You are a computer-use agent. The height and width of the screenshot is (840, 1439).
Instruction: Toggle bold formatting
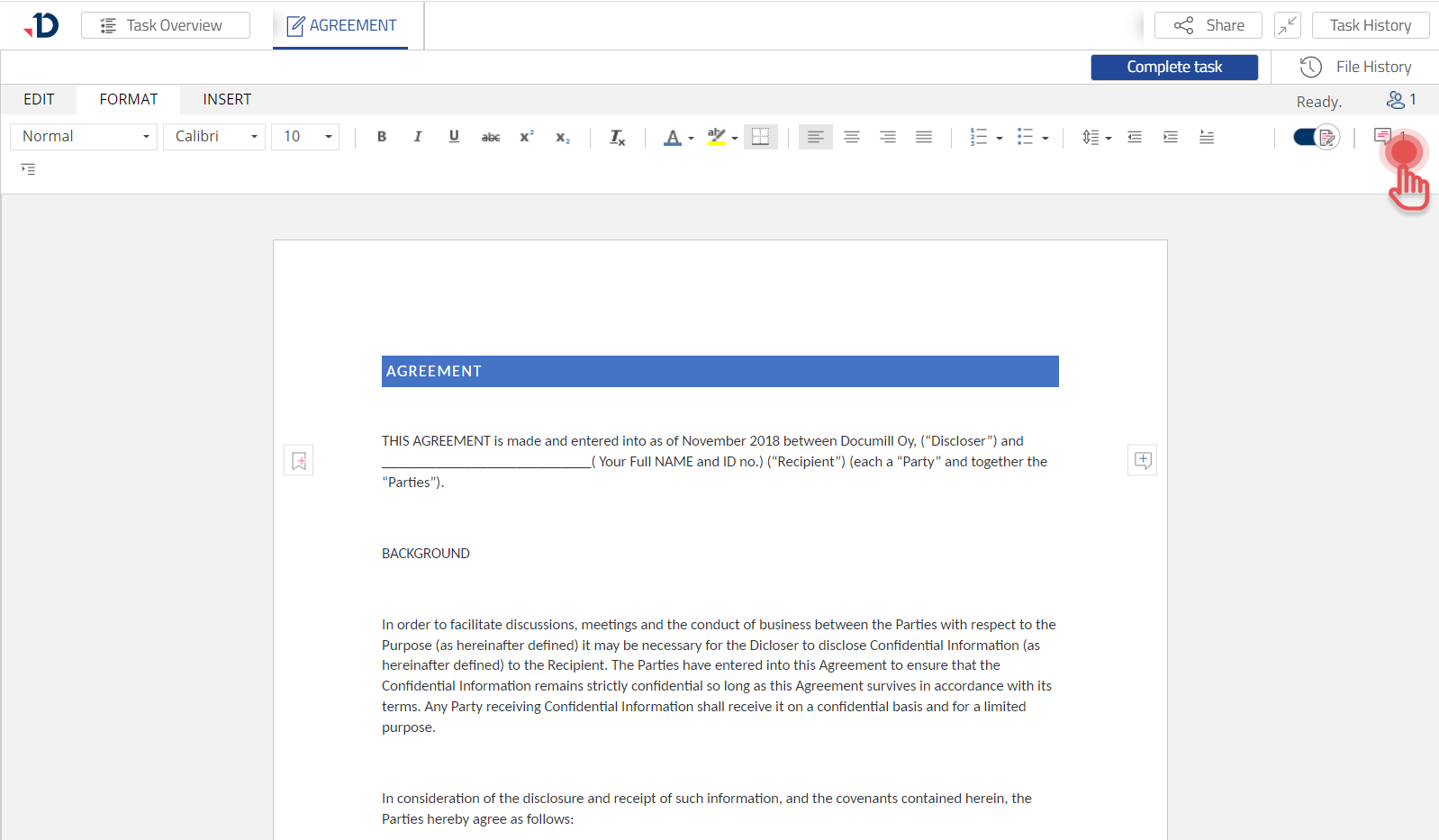(x=382, y=137)
